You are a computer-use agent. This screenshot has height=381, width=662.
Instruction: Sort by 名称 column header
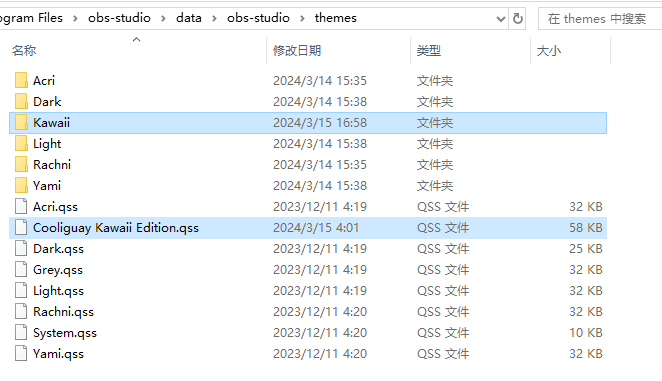click(24, 51)
